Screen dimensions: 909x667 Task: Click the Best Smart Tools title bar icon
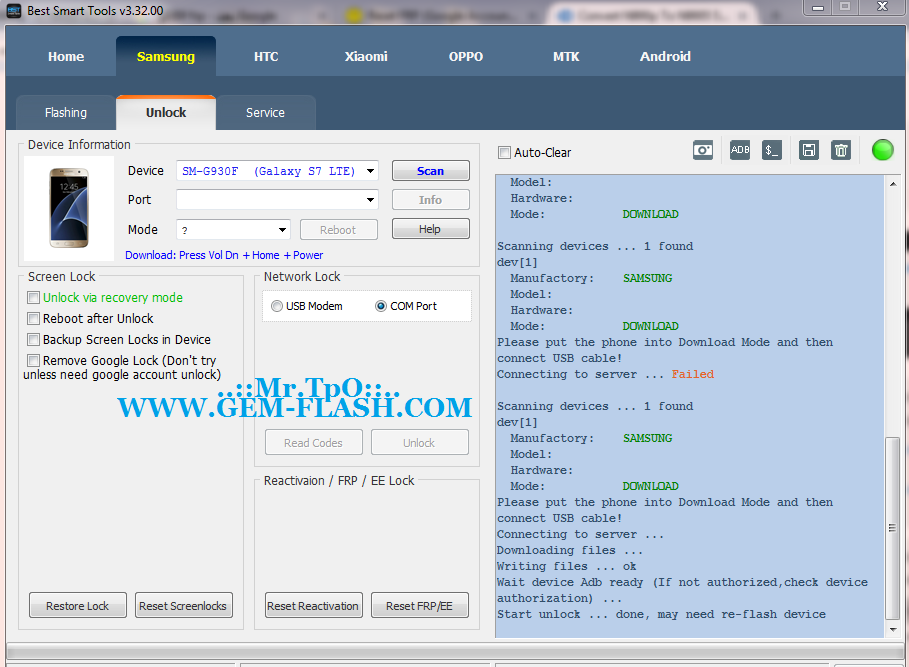tap(13, 10)
